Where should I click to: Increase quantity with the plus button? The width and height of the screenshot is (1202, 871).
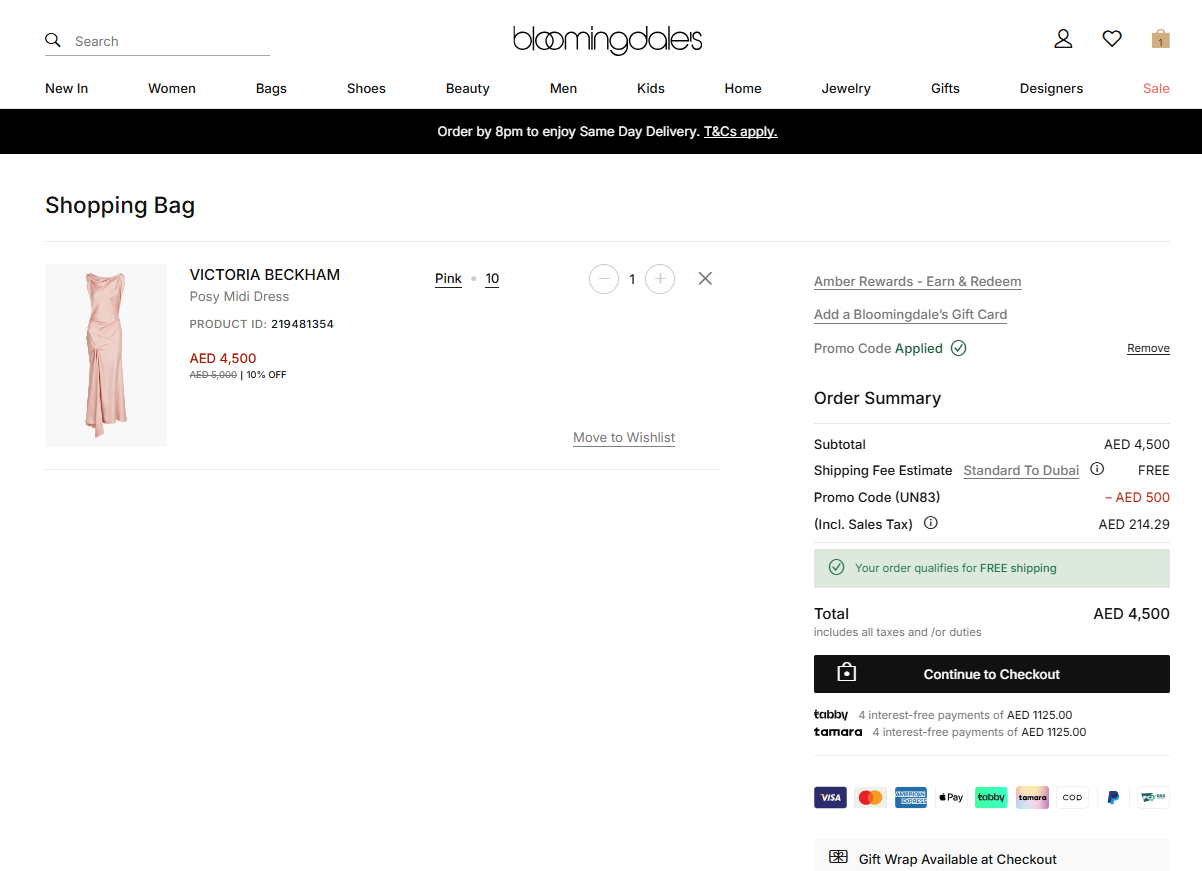[x=660, y=279]
